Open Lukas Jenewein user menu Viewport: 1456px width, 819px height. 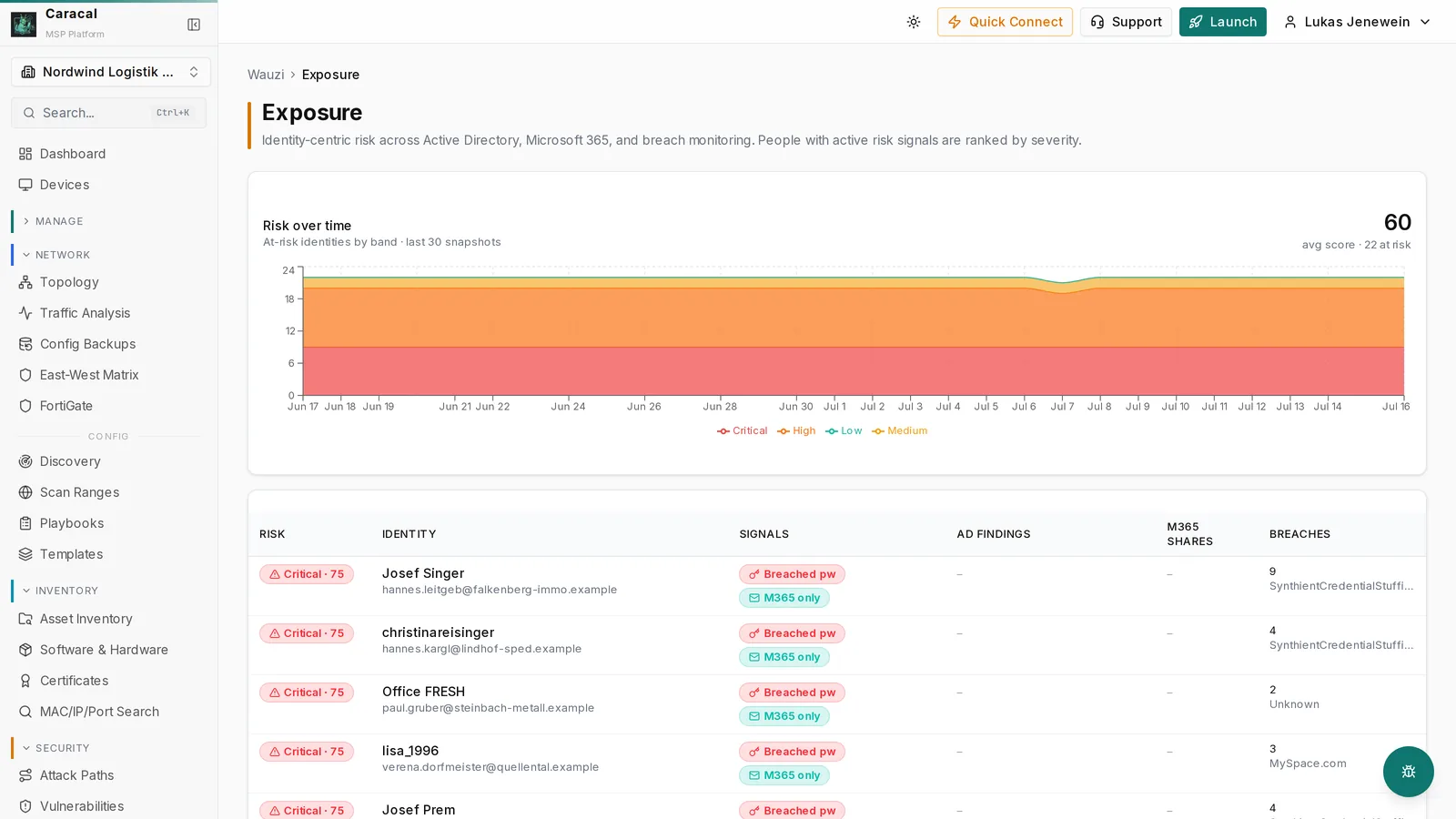1357,22
